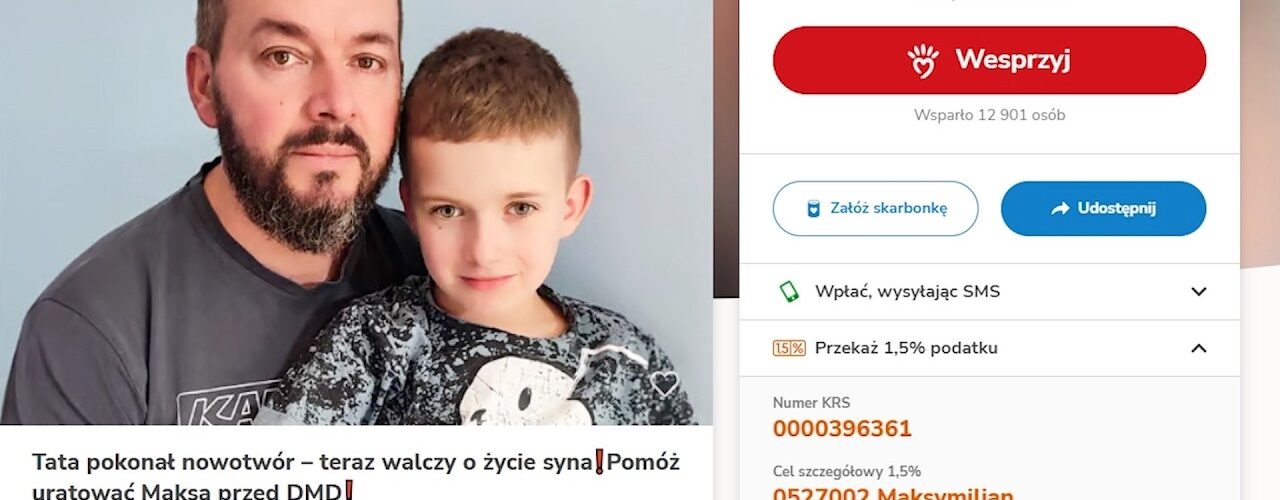The image size is (1280, 500).
Task: Click the heart icon overlay on the photo
Action: (664, 384)
